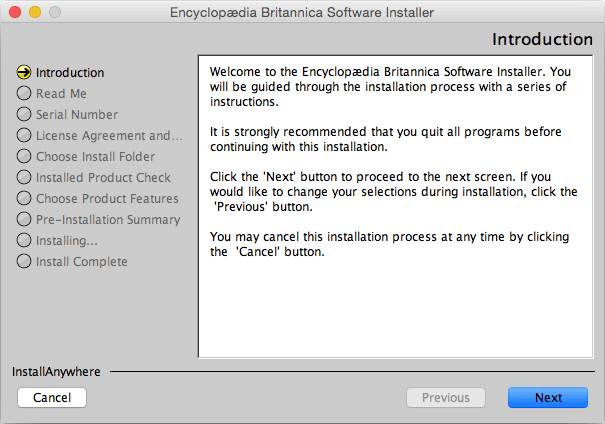The width and height of the screenshot is (605, 424).
Task: Select the Serial Number step label
Action: (77, 115)
